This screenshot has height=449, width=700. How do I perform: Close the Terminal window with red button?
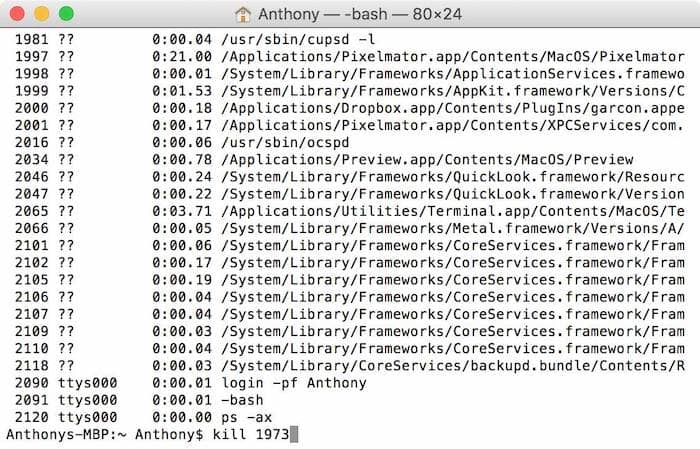17,13
